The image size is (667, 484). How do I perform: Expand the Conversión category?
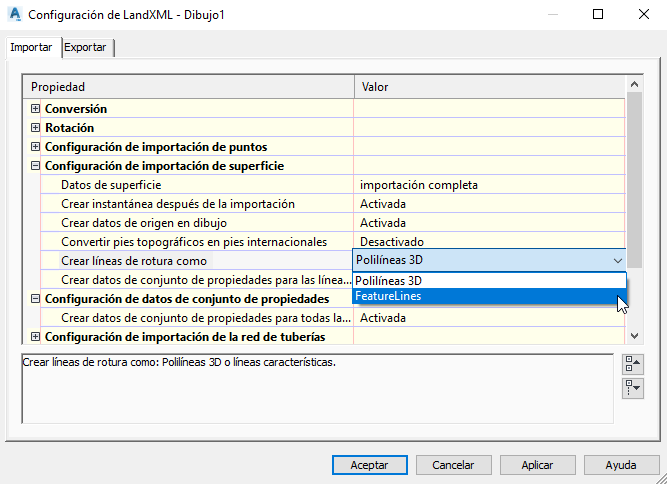pyautogui.click(x=35, y=108)
